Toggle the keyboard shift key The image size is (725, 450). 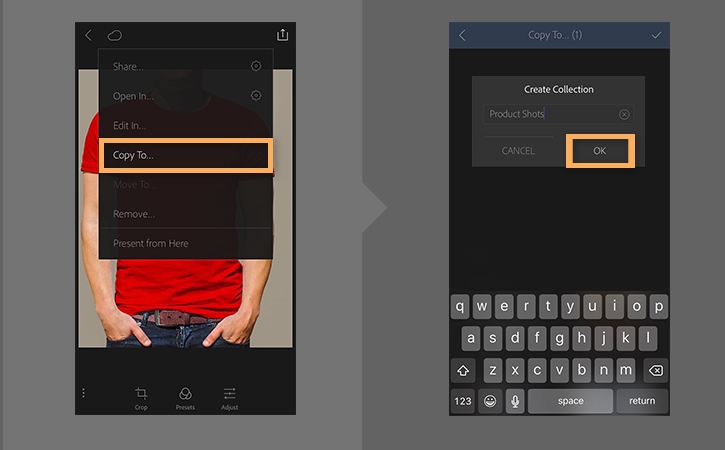click(463, 370)
